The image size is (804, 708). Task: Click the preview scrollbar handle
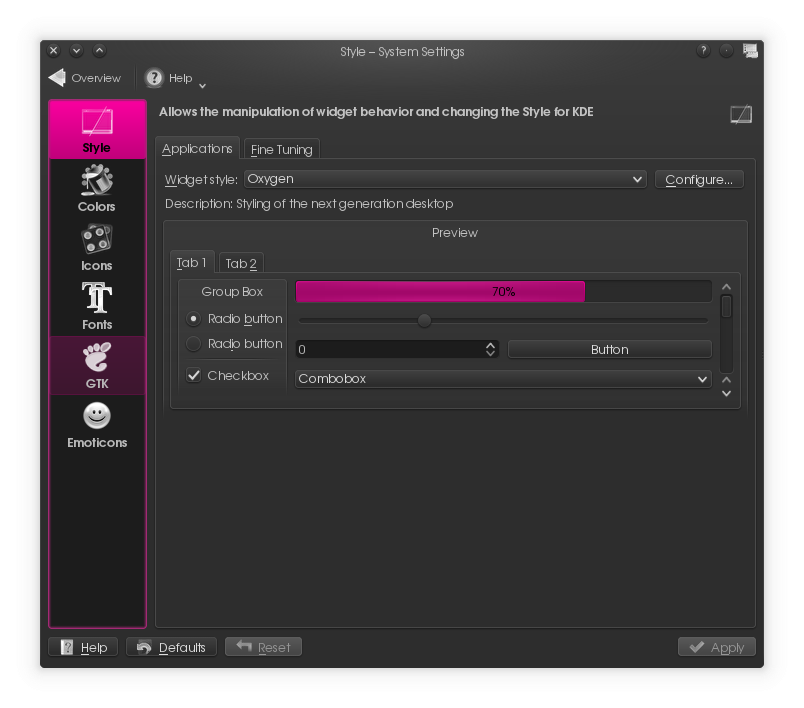click(x=726, y=307)
